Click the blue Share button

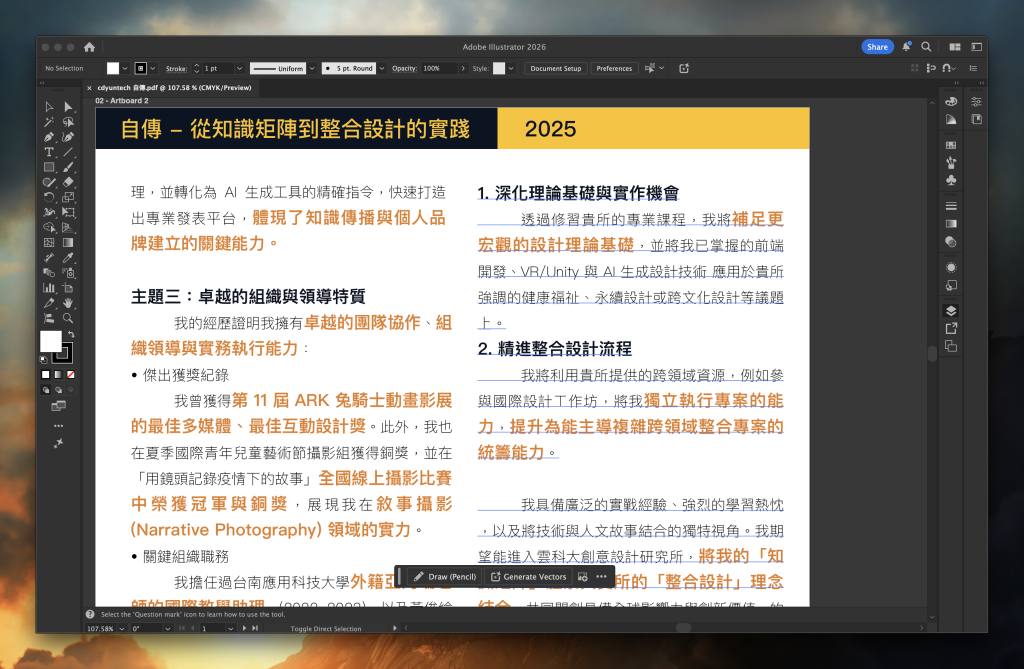tap(877, 46)
